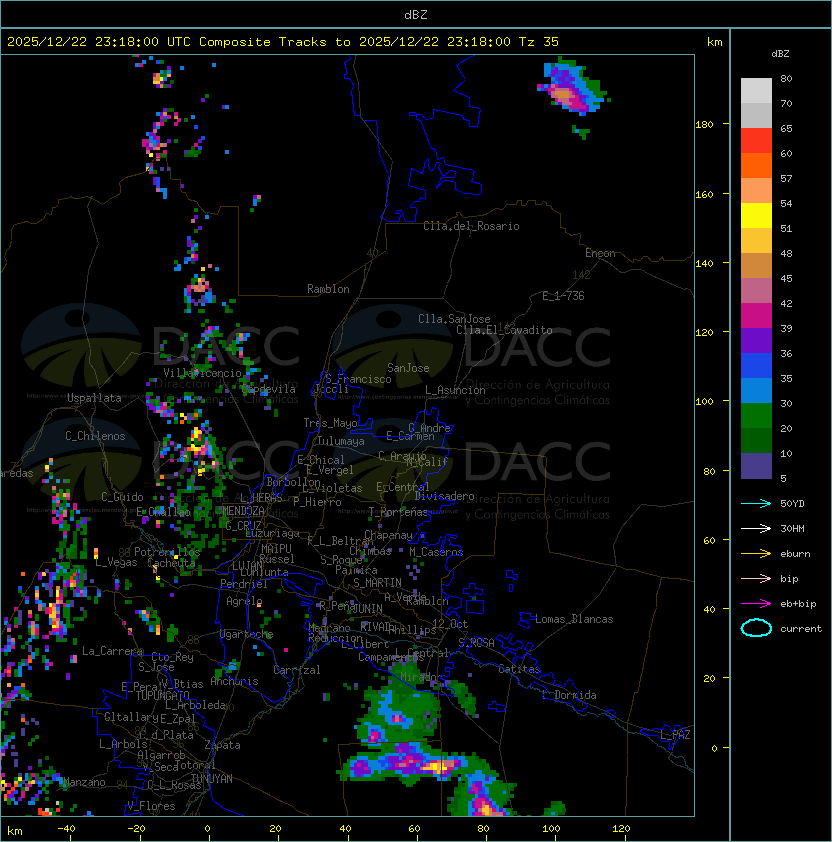This screenshot has width=832, height=842.
Task: Click the magenta eb+bip arrow in legend
Action: tap(756, 604)
